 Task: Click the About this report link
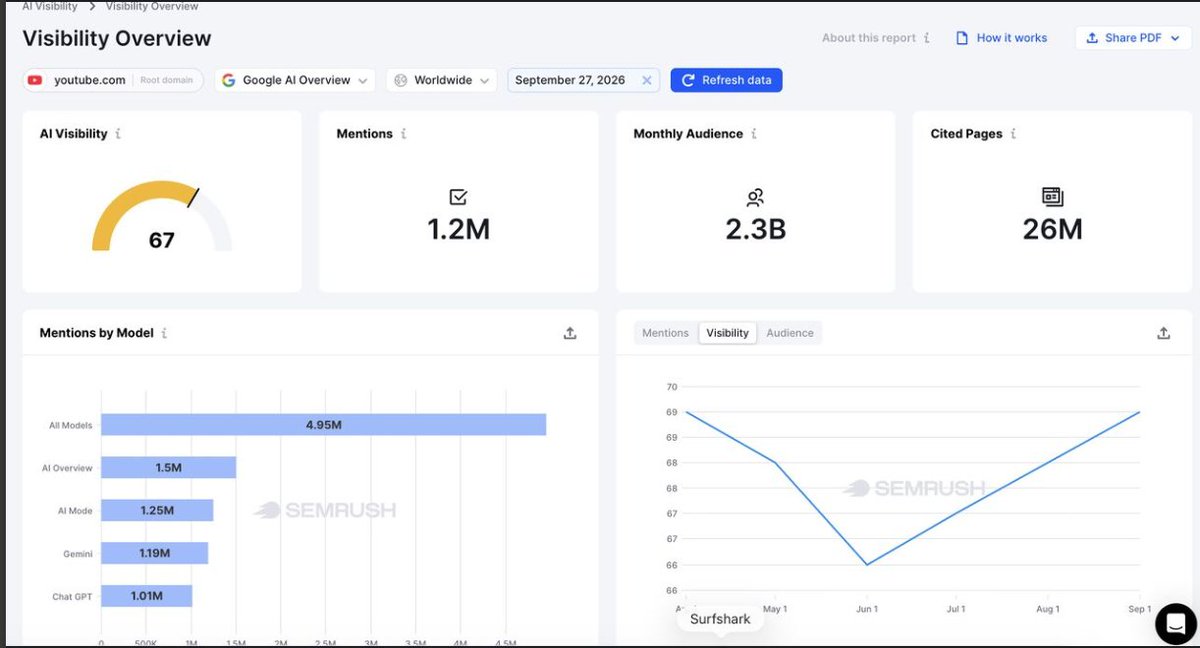[x=869, y=38]
